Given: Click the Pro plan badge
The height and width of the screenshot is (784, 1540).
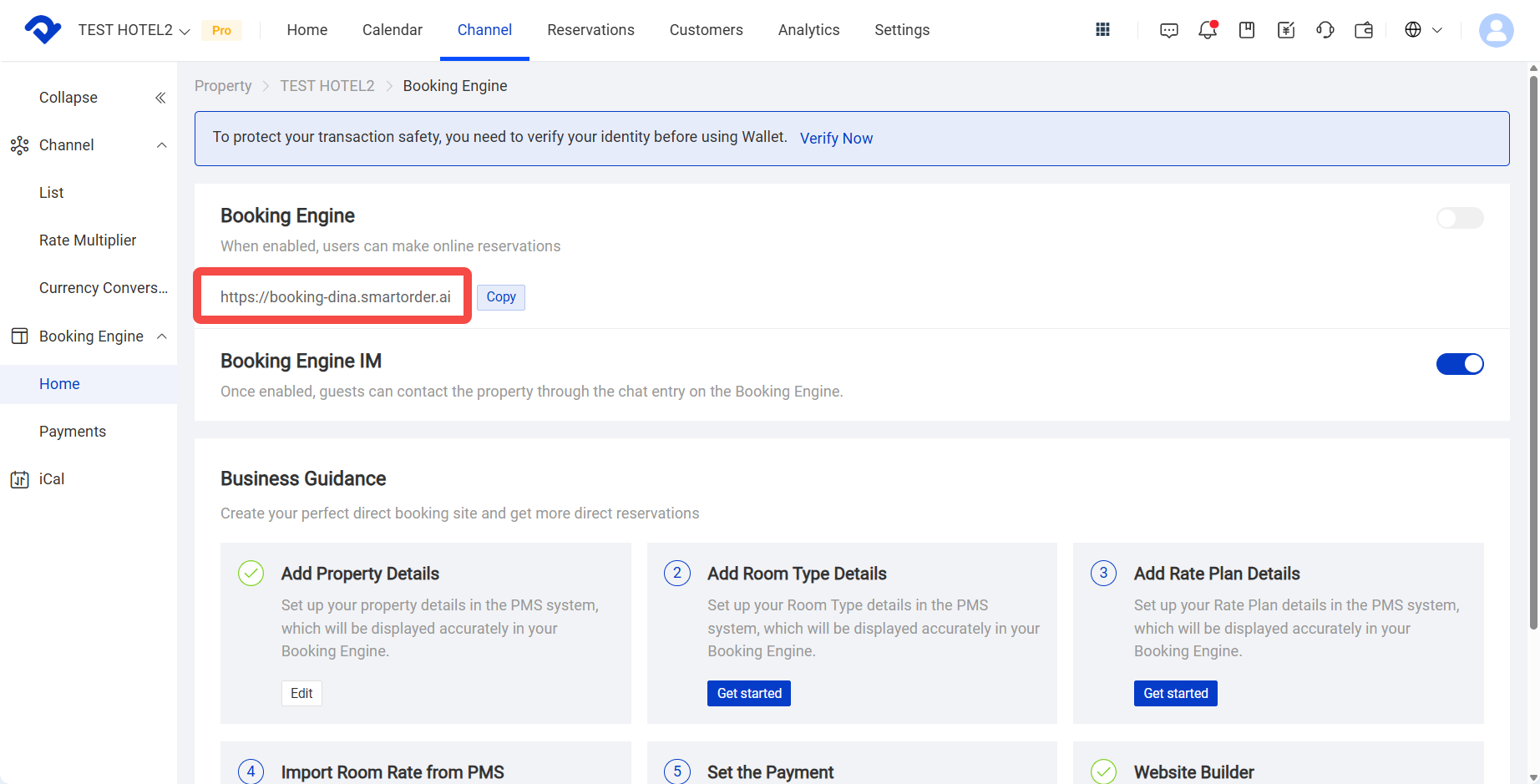Looking at the screenshot, I should coord(221,30).
